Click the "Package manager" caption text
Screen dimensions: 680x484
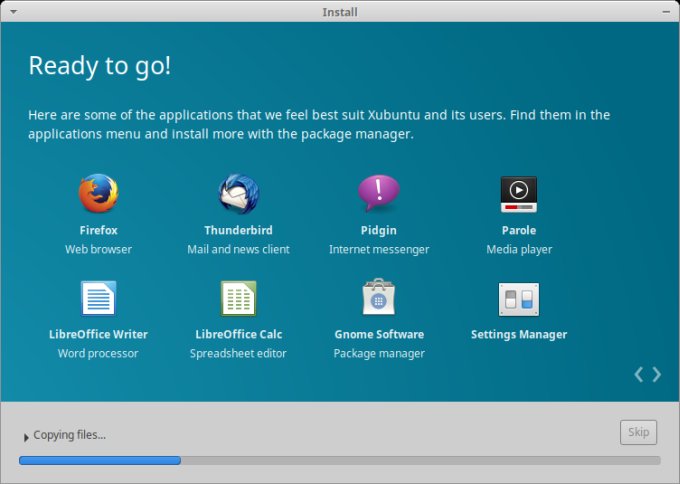coord(378,353)
